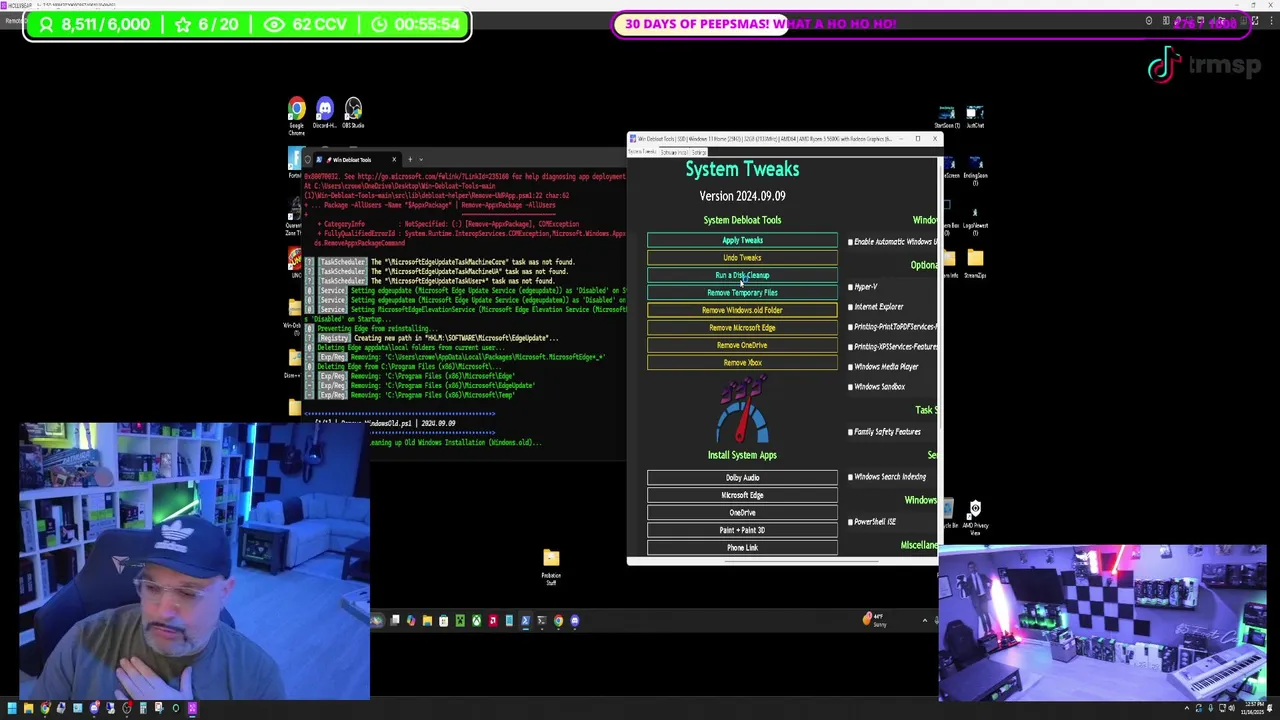Image resolution: width=1280 pixels, height=720 pixels.
Task: Switch to the Settings tab
Action: (x=699, y=152)
